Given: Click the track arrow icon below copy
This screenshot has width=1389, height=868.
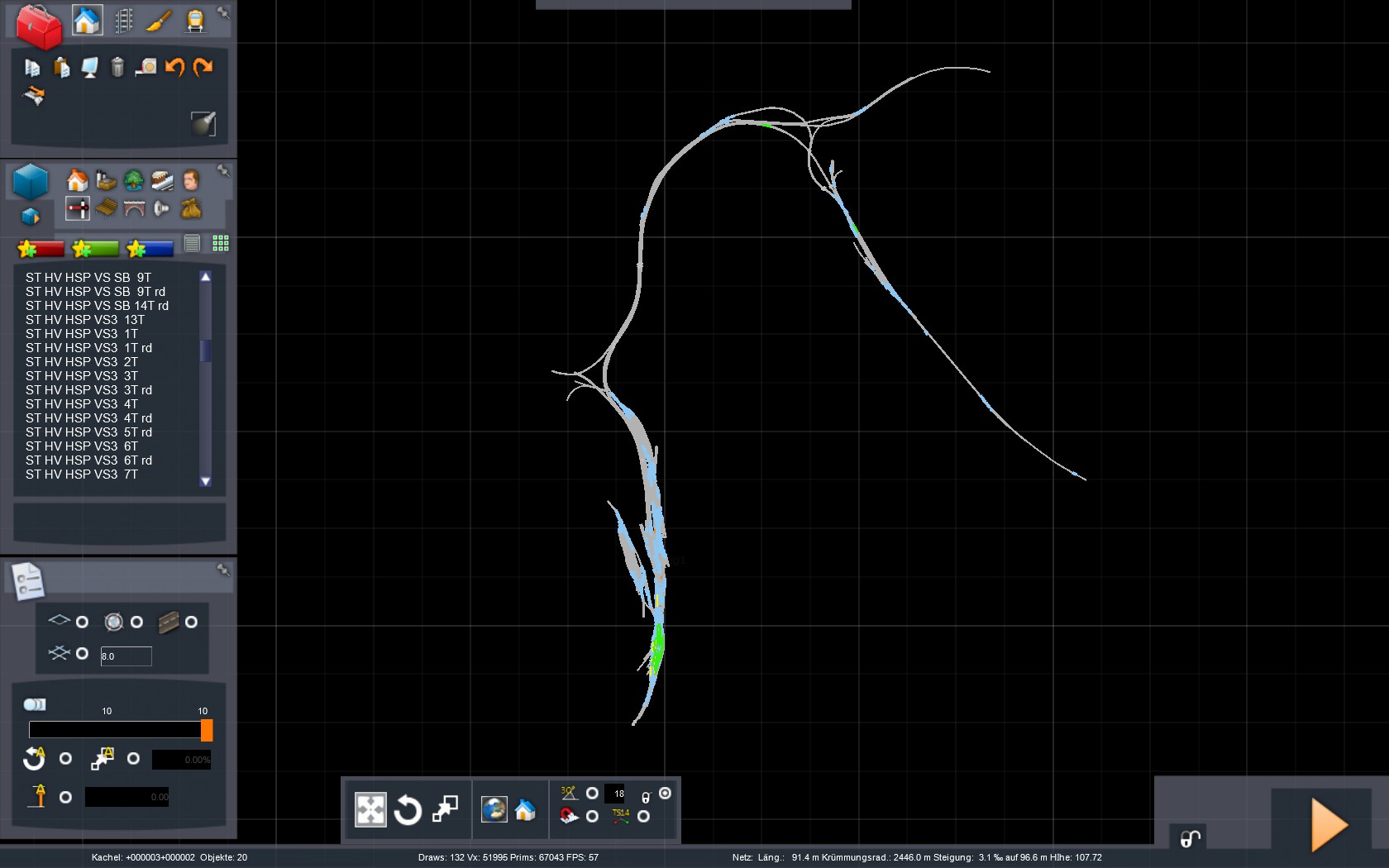Looking at the screenshot, I should pos(33,96).
